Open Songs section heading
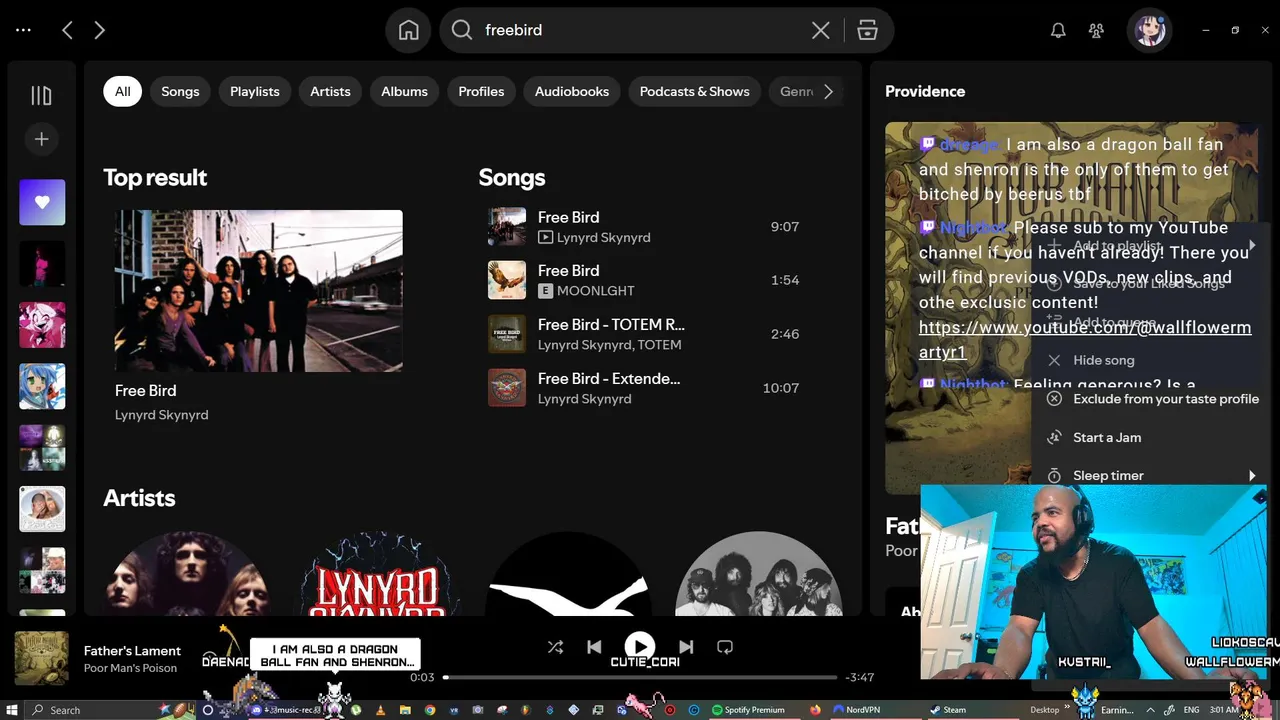Screen dimensions: 1280x720 (512, 177)
